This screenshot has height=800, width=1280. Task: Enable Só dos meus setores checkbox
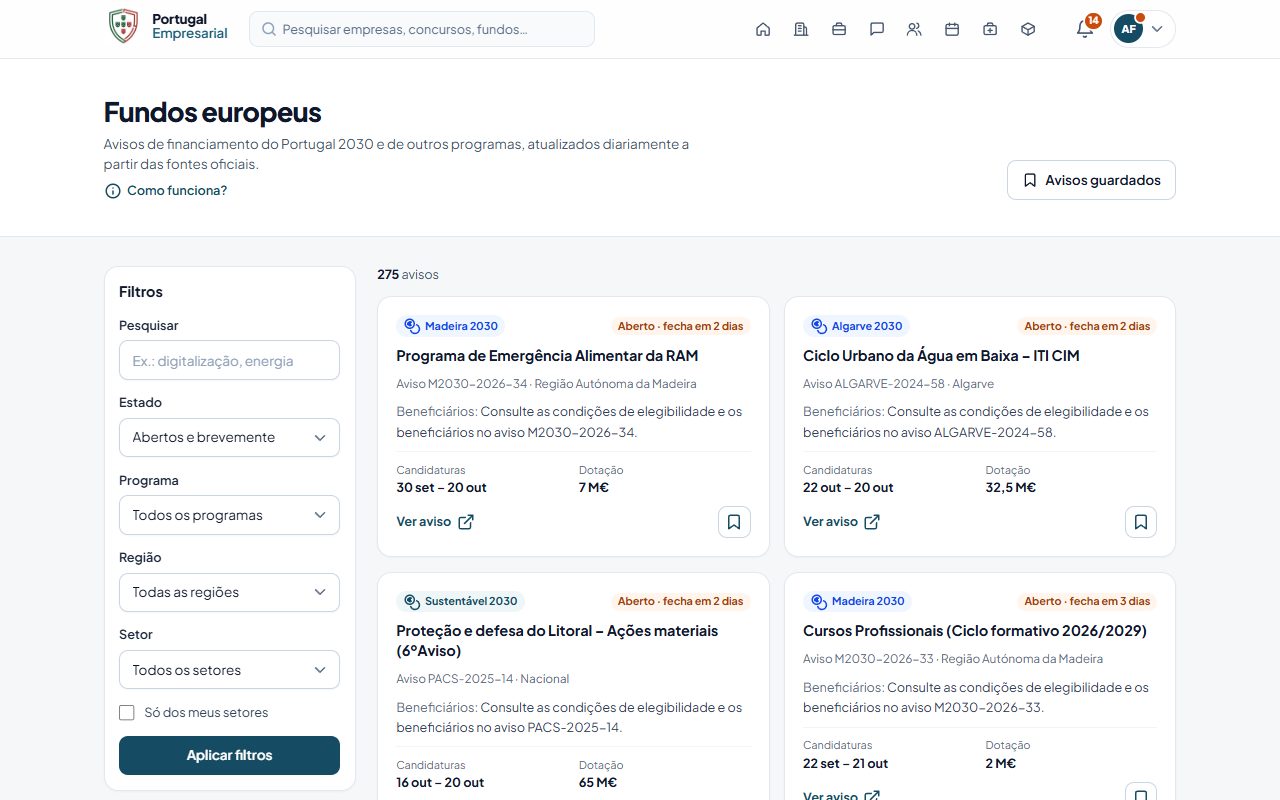(x=127, y=713)
